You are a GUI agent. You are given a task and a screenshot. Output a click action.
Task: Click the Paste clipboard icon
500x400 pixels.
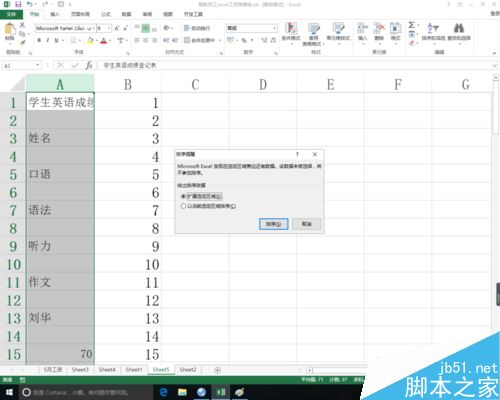pos(9,29)
